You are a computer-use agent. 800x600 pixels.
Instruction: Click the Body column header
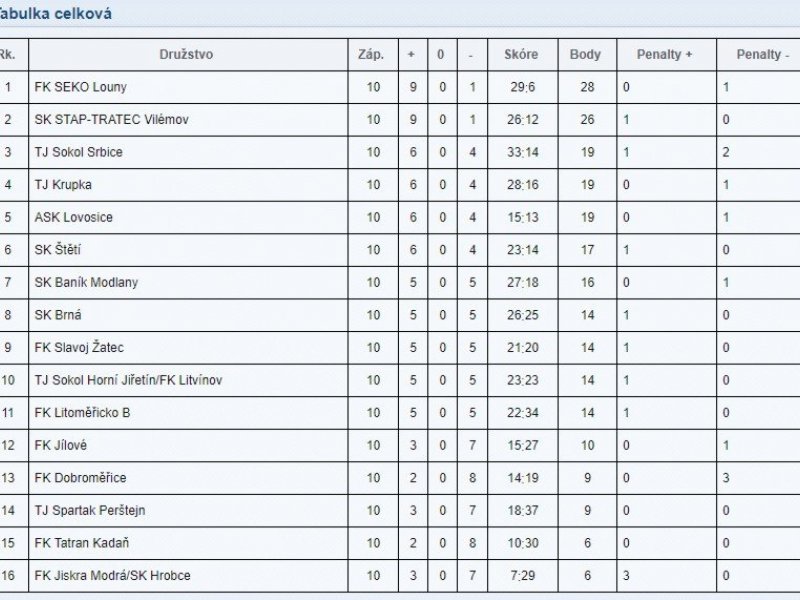coord(585,55)
